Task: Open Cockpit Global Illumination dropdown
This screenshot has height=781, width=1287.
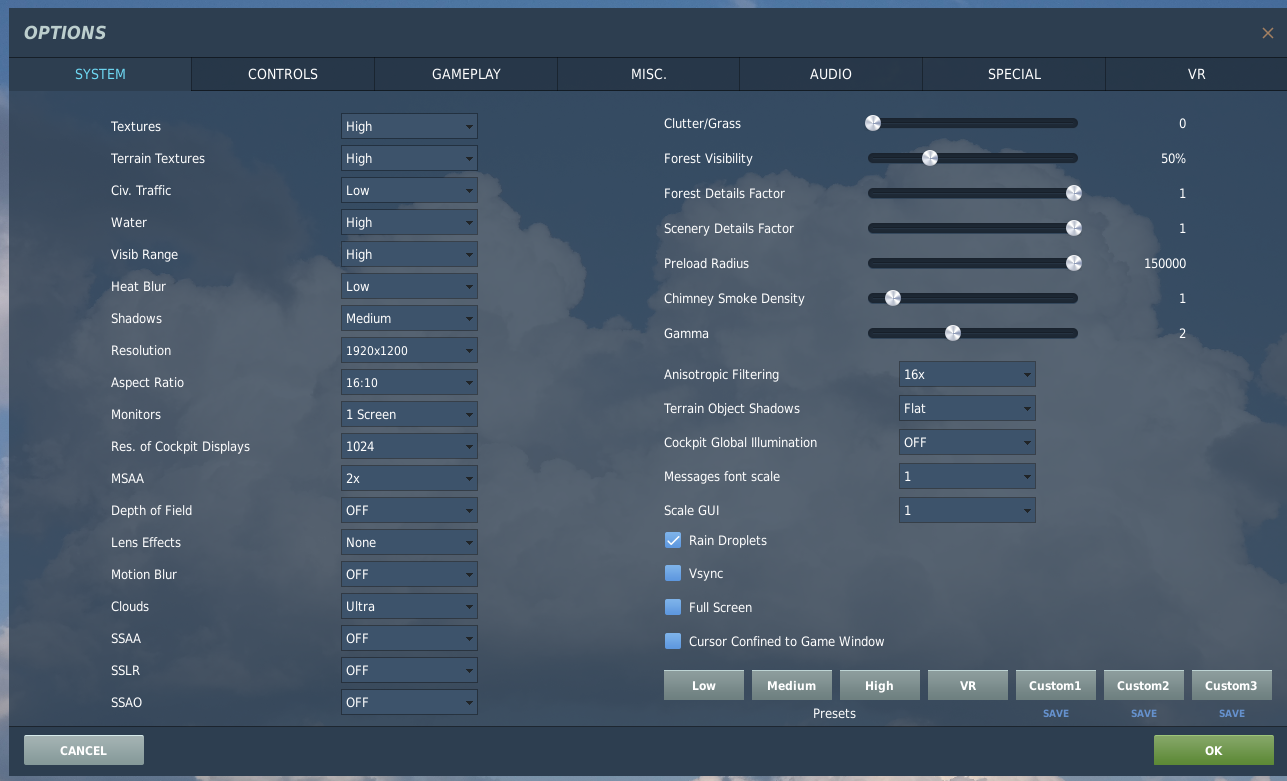Action: click(x=967, y=442)
